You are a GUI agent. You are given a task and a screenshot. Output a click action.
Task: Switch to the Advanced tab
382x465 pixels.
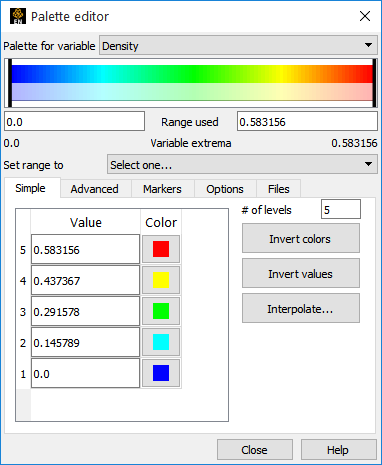[95, 189]
